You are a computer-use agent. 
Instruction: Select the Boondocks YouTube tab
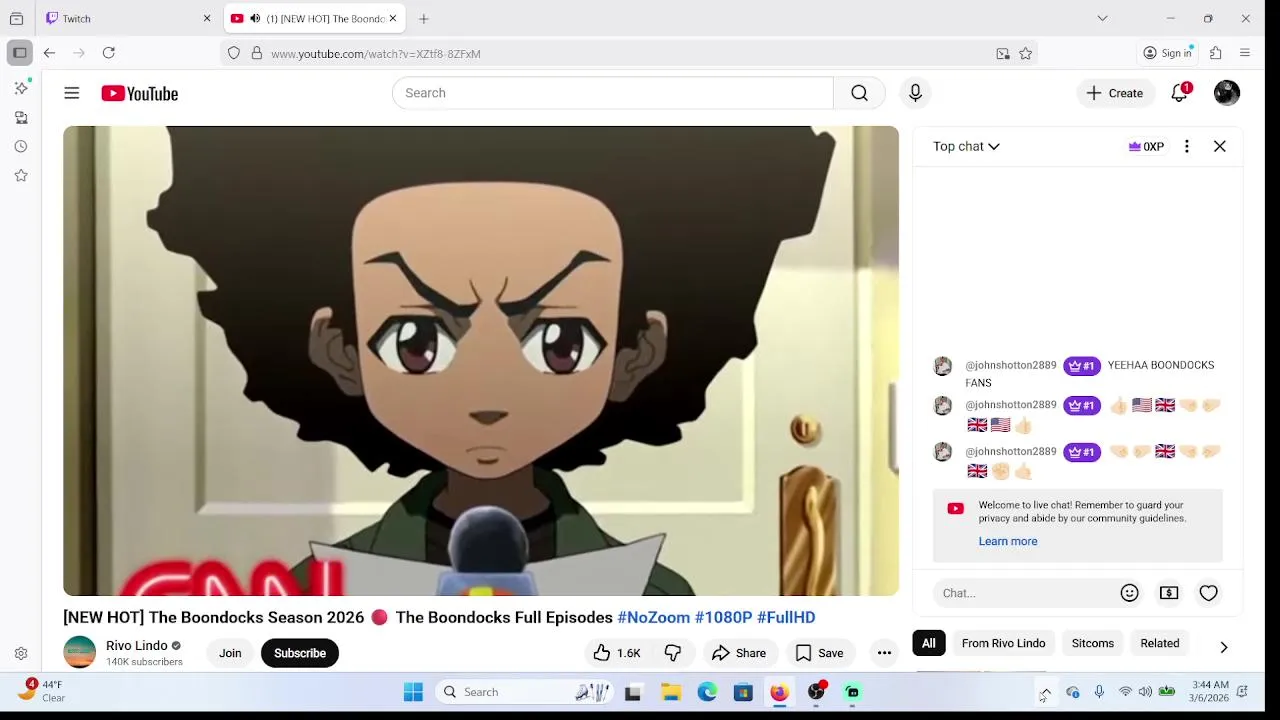tap(314, 19)
